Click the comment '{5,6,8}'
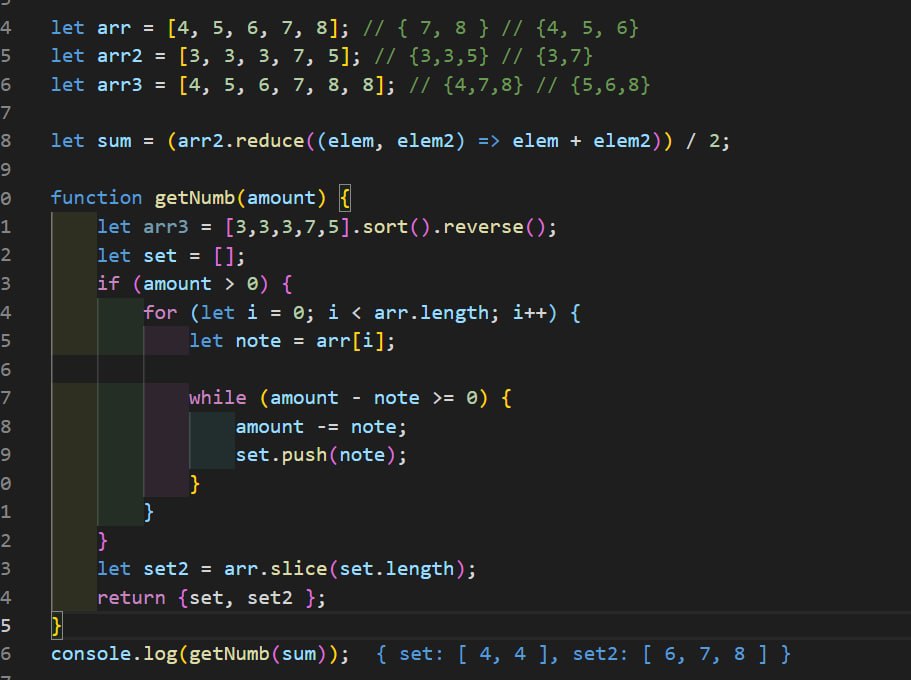This screenshot has width=911, height=680. [x=610, y=85]
